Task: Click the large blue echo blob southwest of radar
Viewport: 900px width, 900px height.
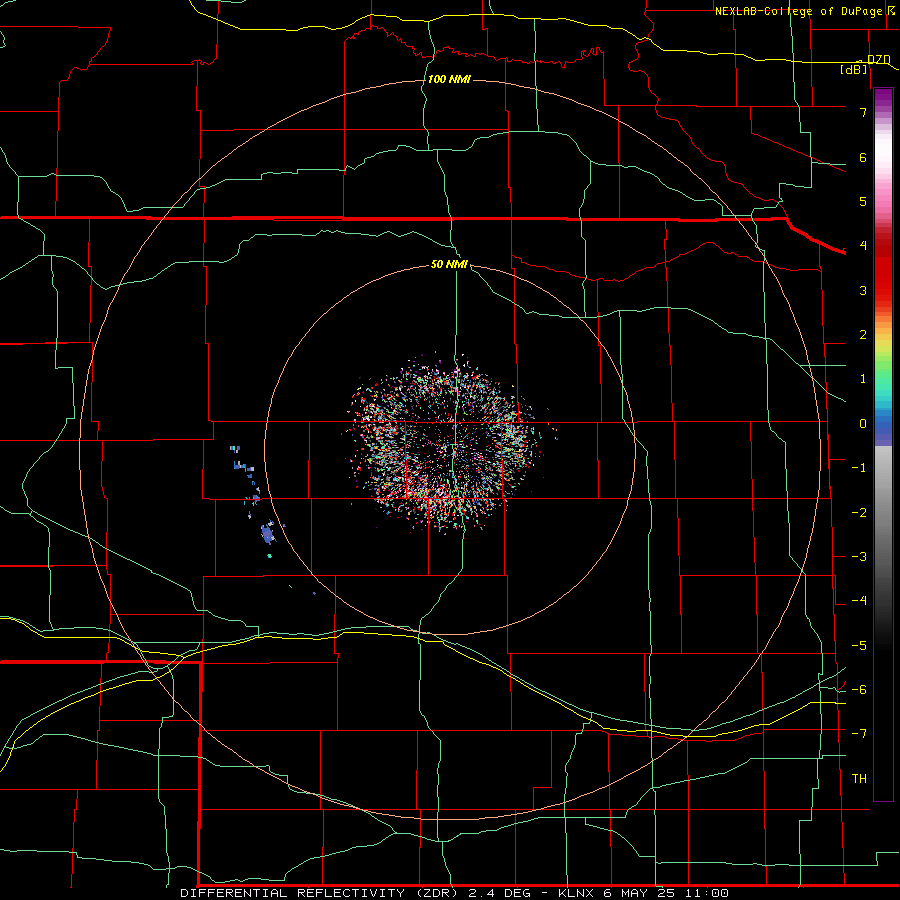Action: tap(267, 534)
